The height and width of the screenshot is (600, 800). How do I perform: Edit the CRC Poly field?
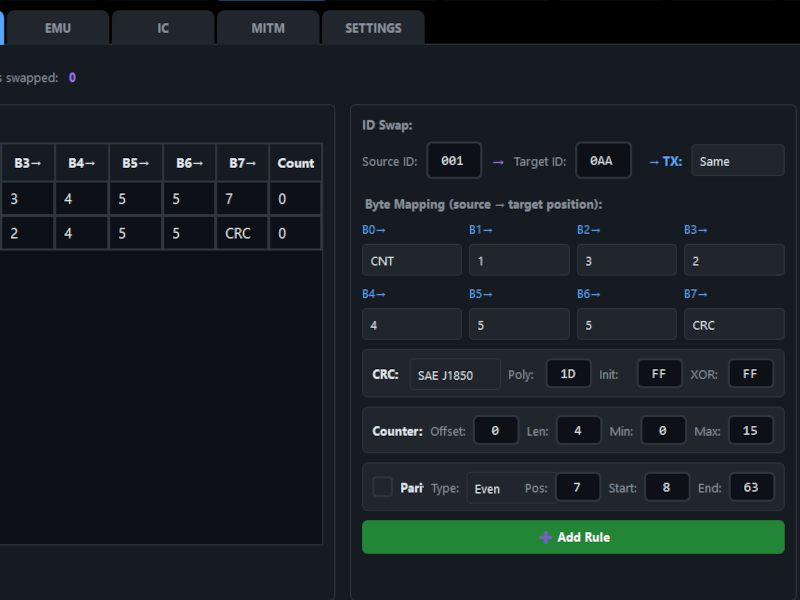click(568, 374)
